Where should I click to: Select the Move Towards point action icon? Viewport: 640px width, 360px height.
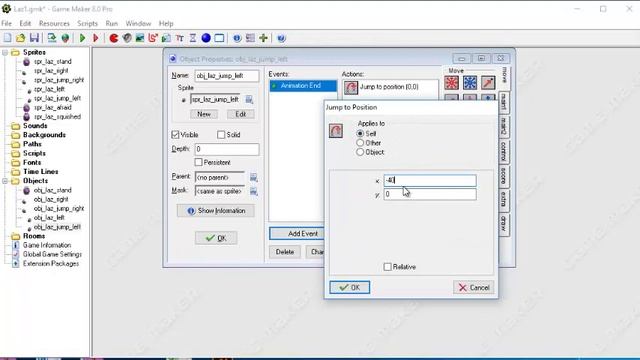488,83
